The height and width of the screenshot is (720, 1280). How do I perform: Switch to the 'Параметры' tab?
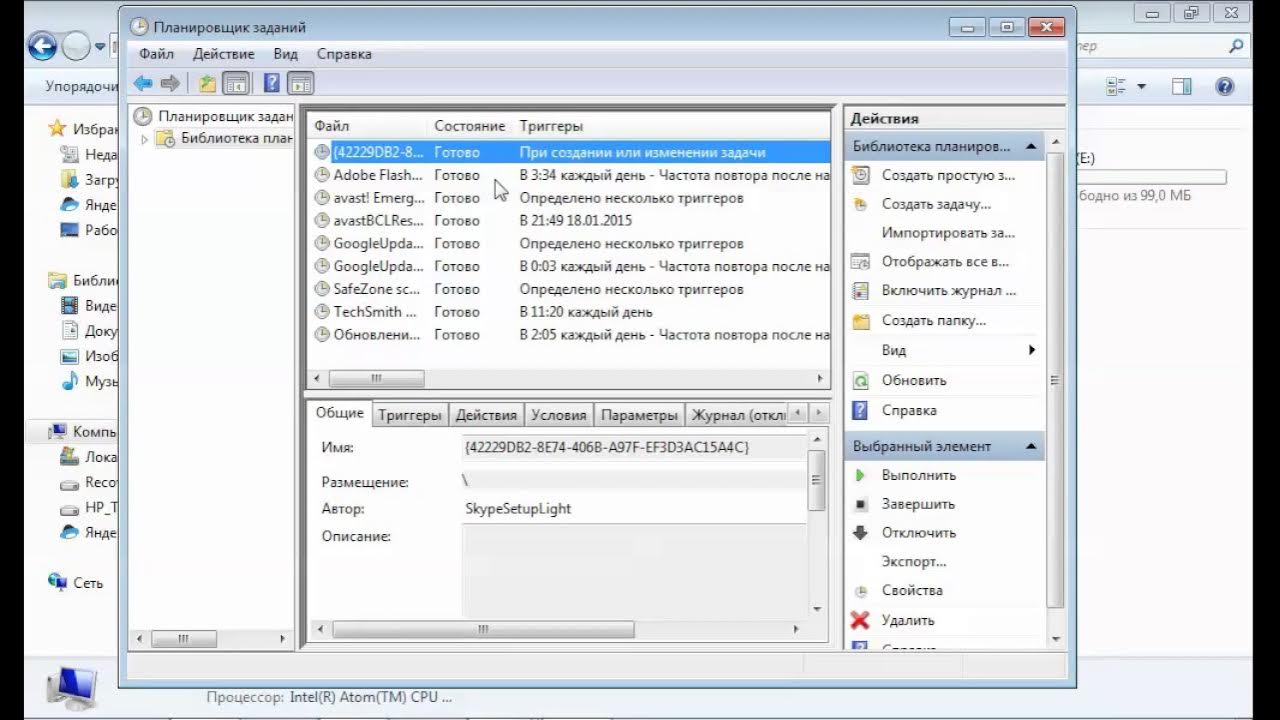pos(640,416)
